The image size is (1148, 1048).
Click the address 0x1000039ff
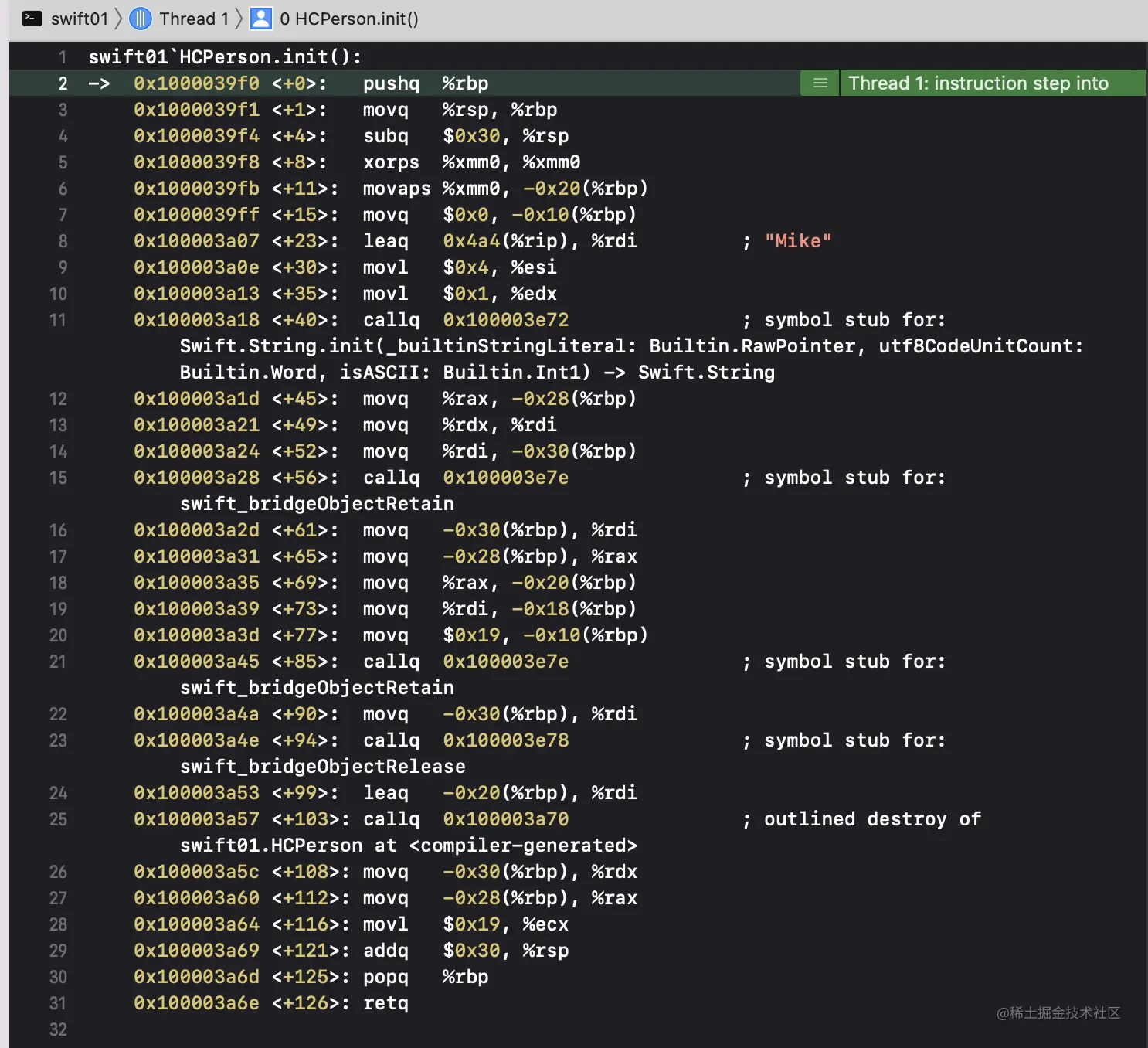pyautogui.click(x=196, y=215)
